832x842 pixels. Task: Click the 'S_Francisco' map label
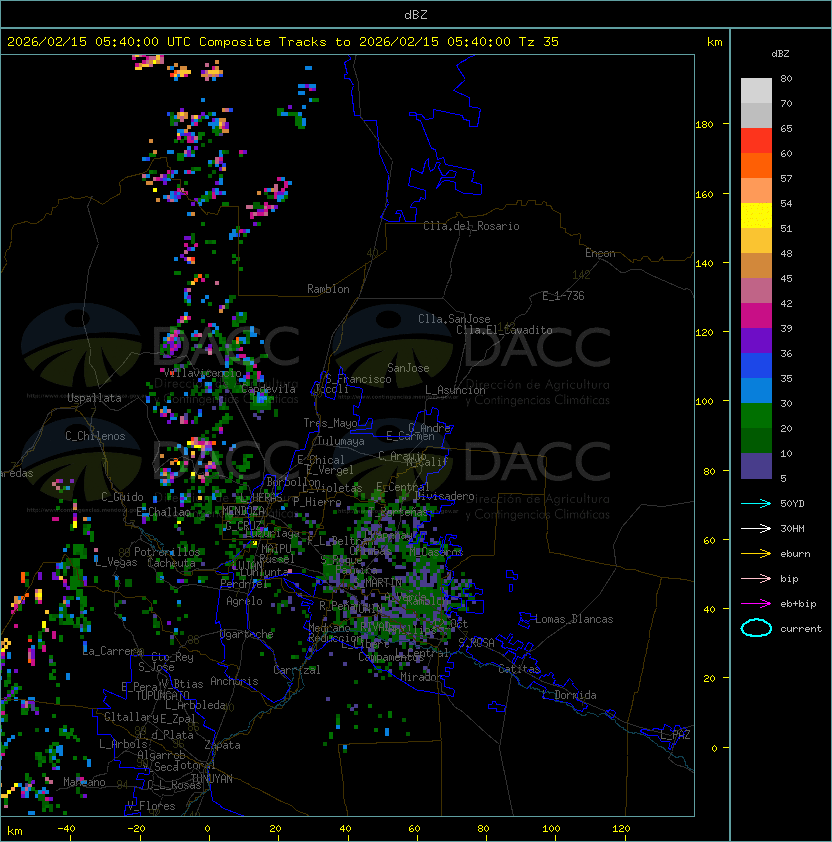point(358,379)
